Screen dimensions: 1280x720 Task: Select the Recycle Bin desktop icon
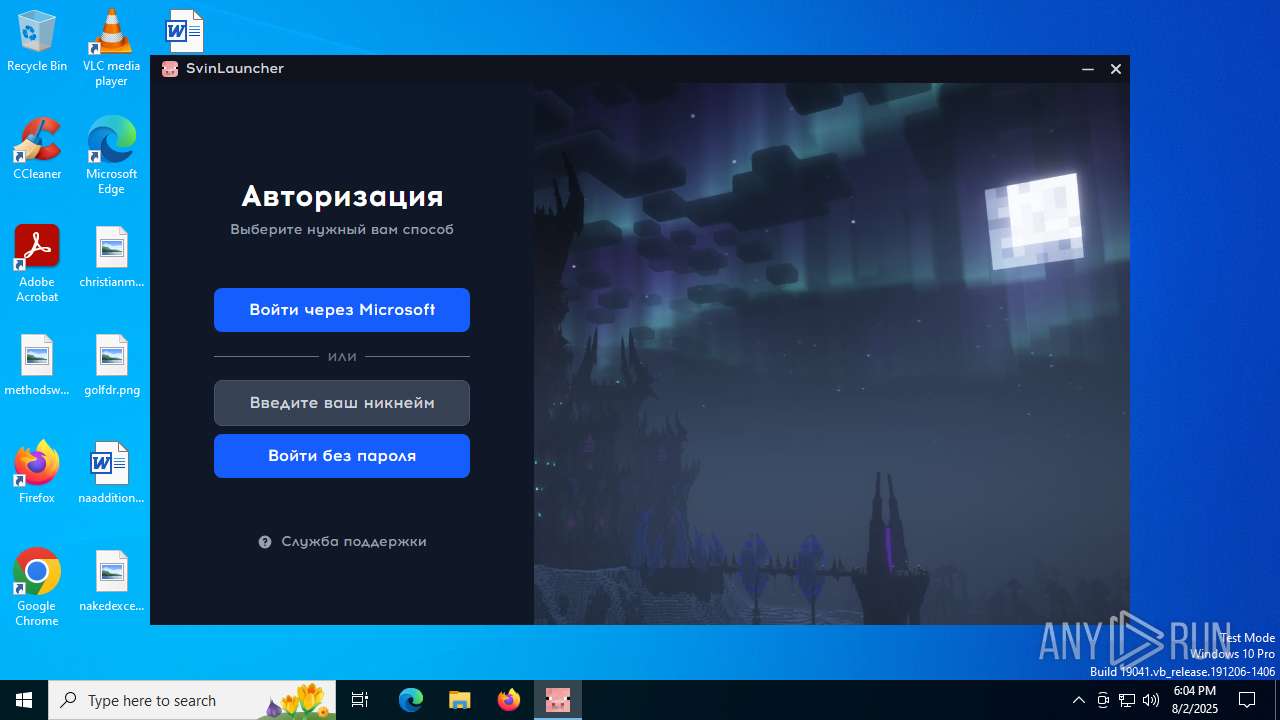point(37,42)
